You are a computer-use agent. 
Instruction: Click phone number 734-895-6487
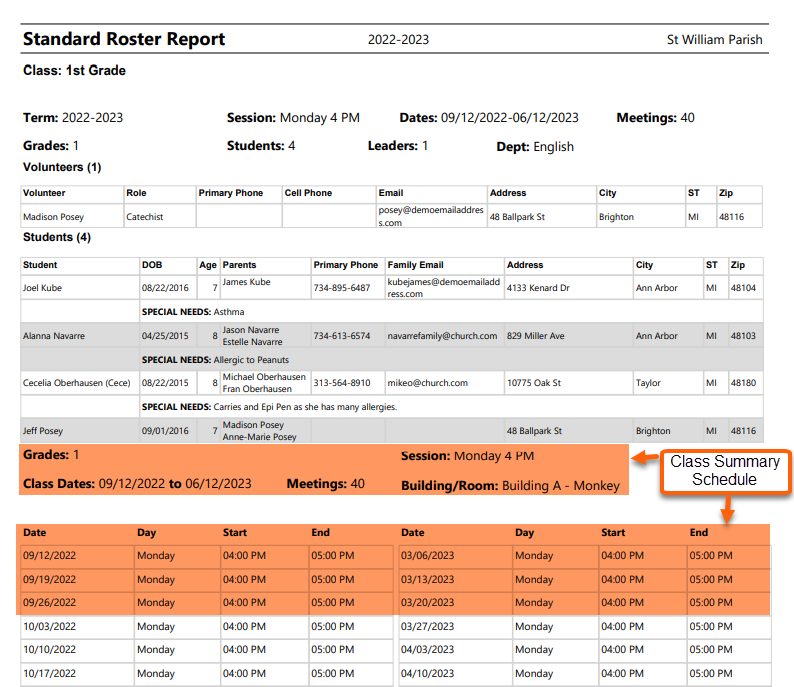click(x=342, y=288)
